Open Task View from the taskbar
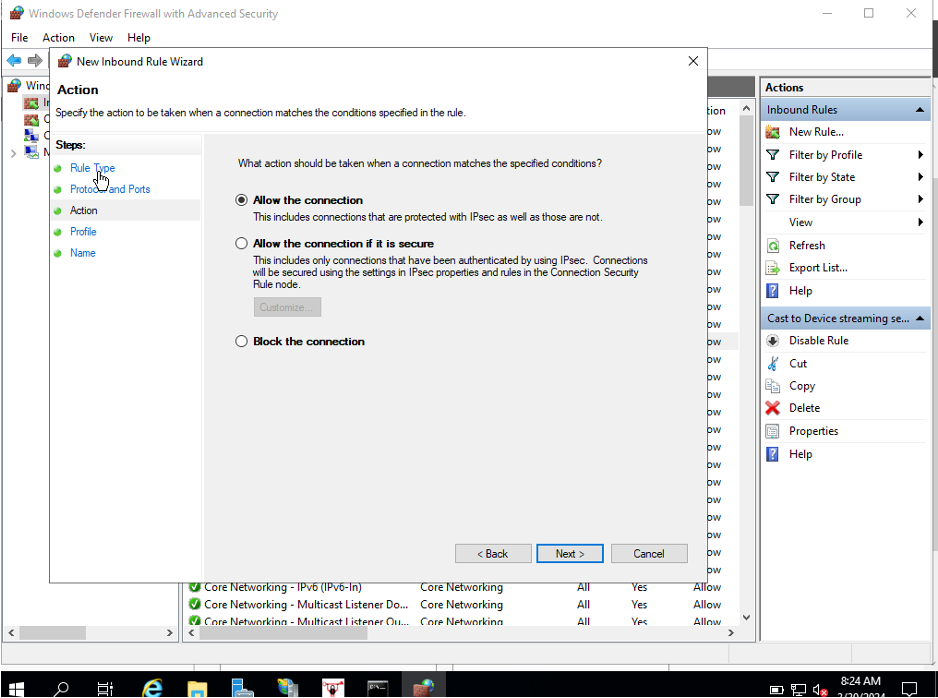This screenshot has height=698, width=938. [105, 688]
